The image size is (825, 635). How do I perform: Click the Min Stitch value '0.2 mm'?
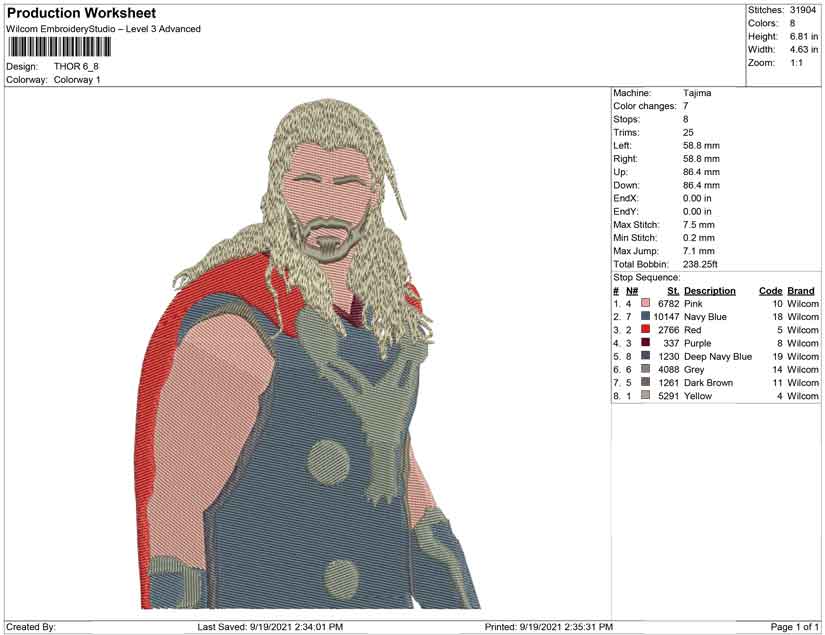[699, 238]
